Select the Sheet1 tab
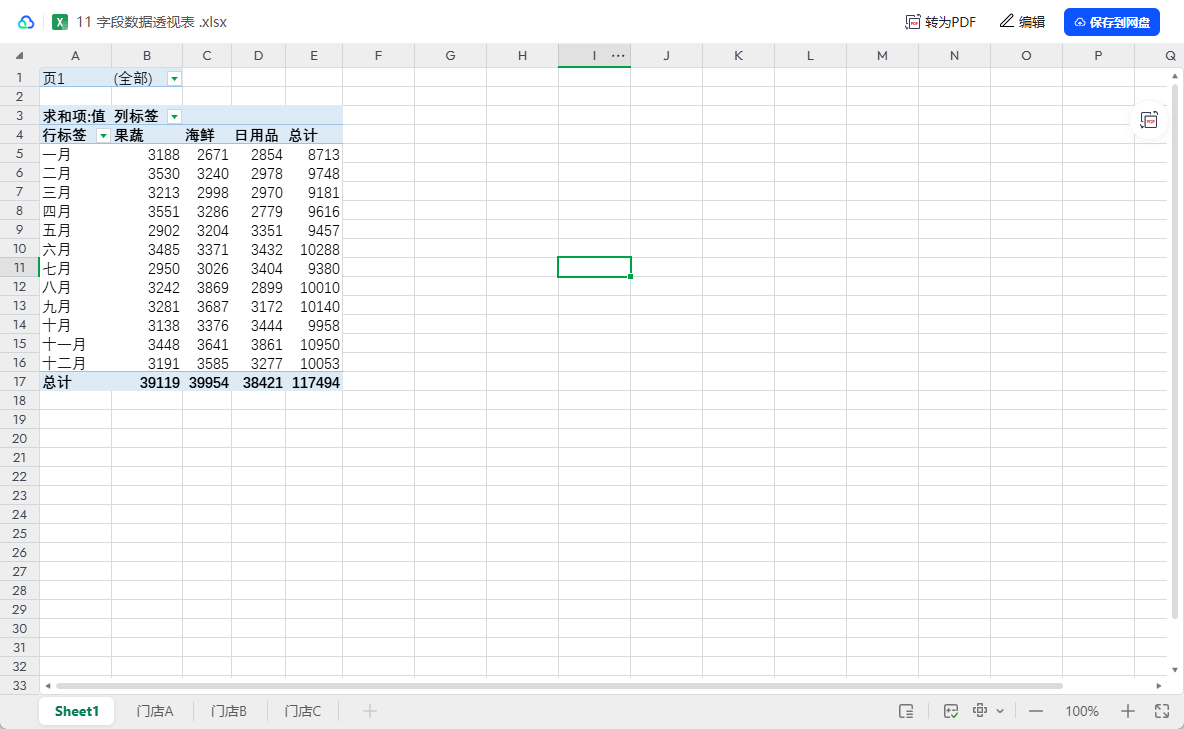This screenshot has height=729, width=1184. [76, 711]
